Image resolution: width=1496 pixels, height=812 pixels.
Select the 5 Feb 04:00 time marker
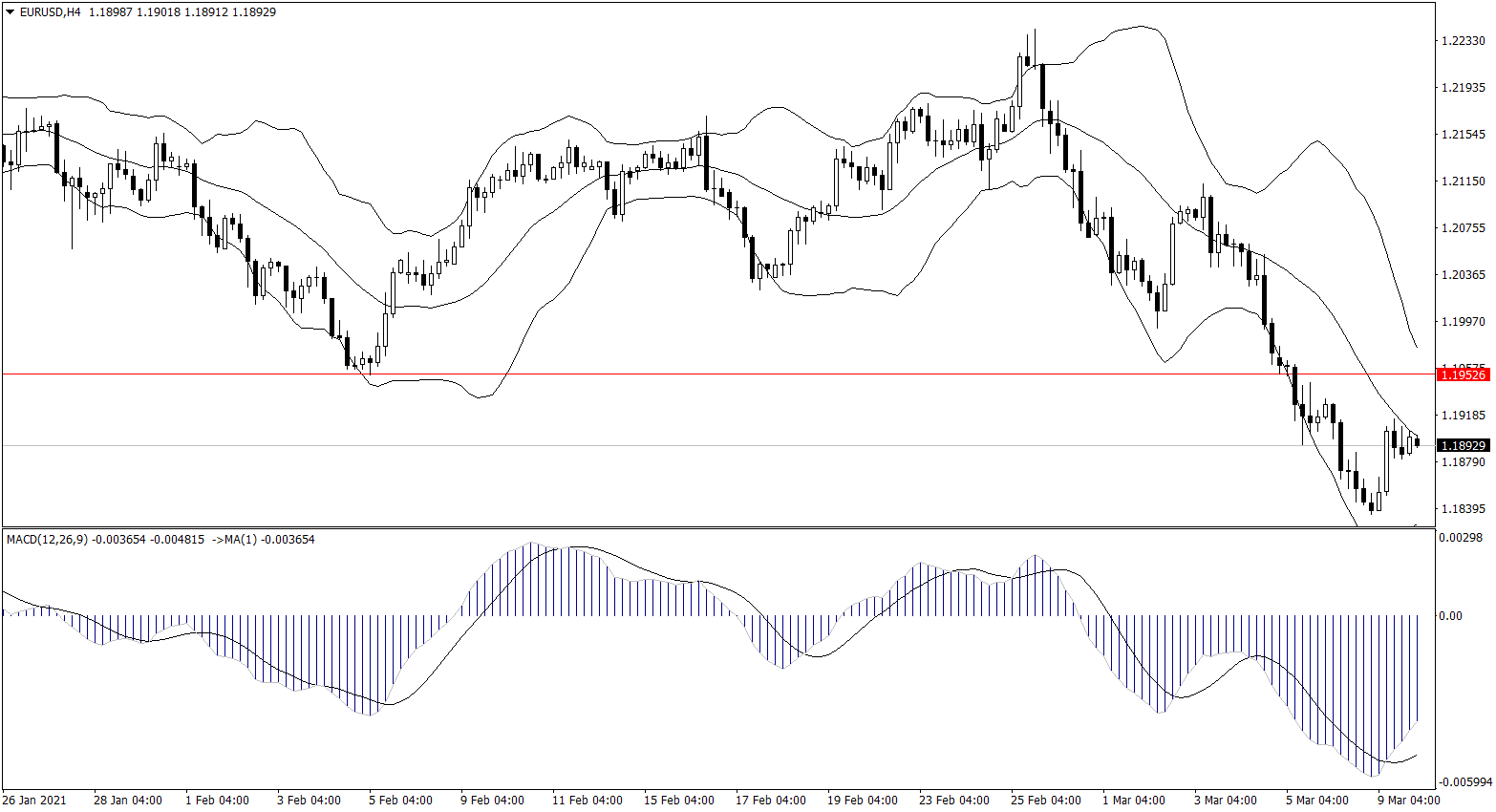coord(400,801)
